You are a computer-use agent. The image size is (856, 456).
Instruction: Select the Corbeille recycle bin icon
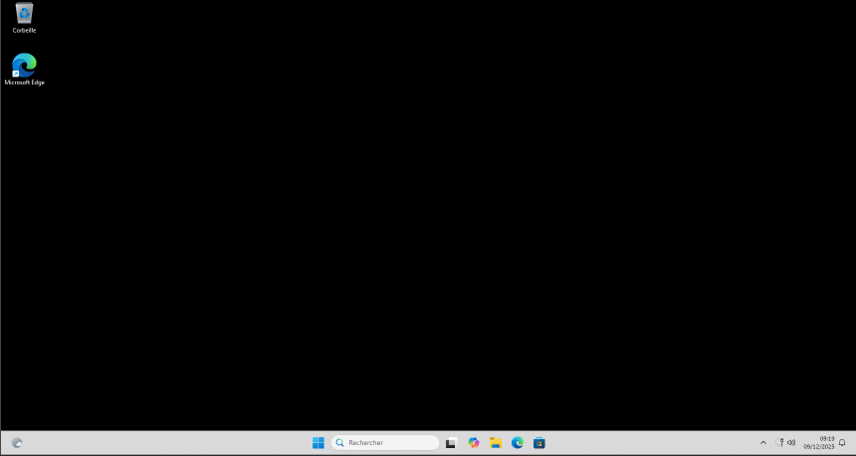click(24, 14)
